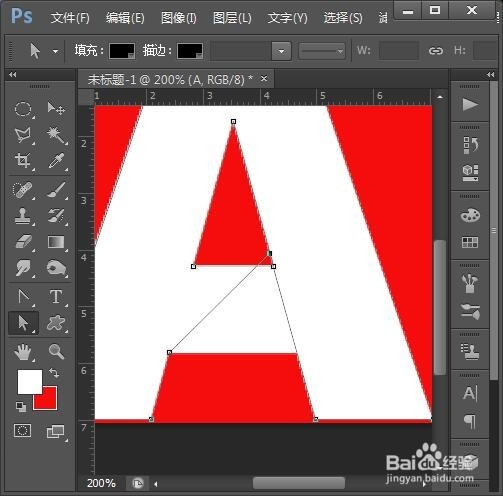Pick the Eyedropper tool
The height and width of the screenshot is (496, 503).
click(56, 161)
